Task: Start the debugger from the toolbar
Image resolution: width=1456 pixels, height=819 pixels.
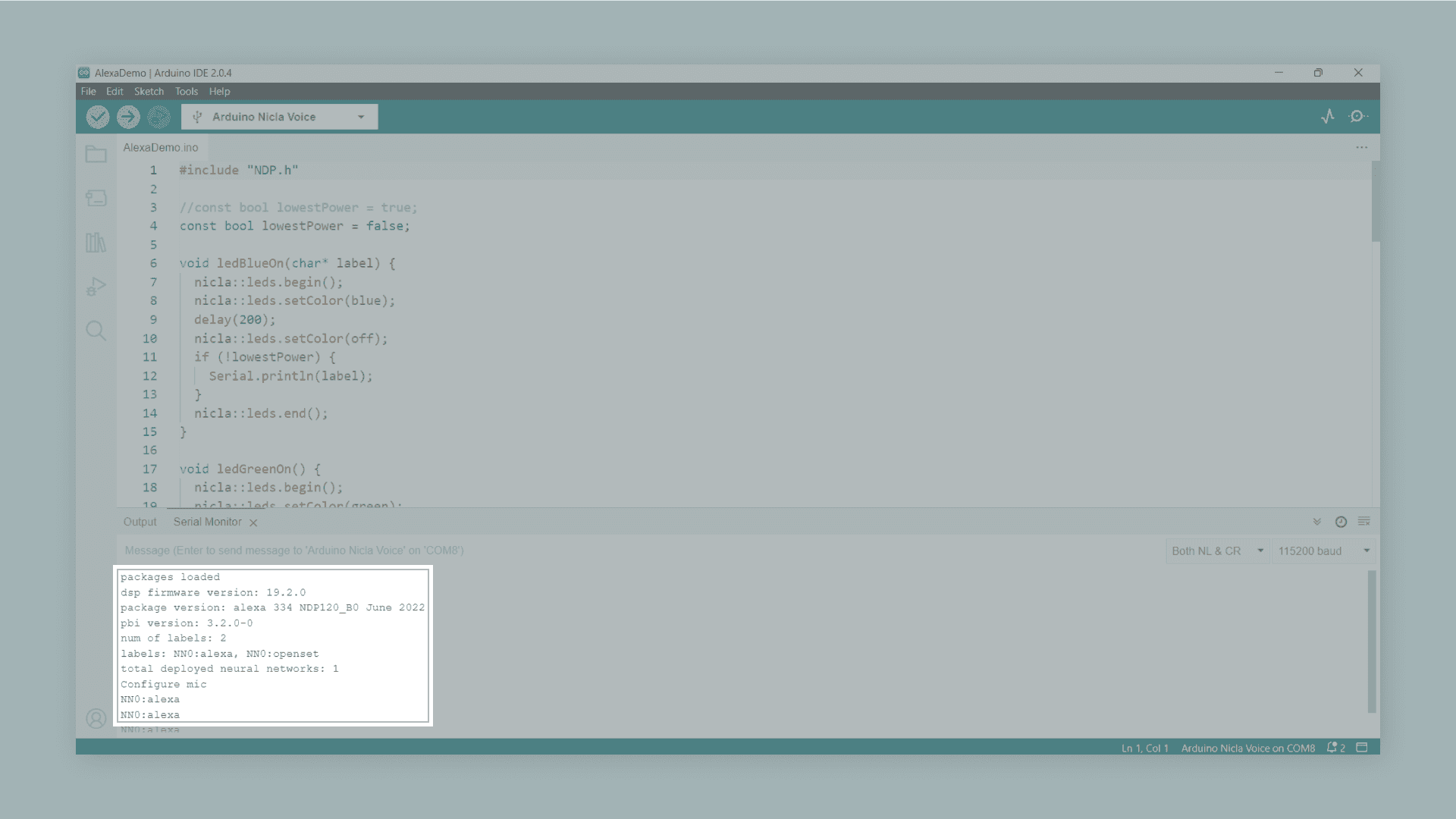Action: [158, 117]
